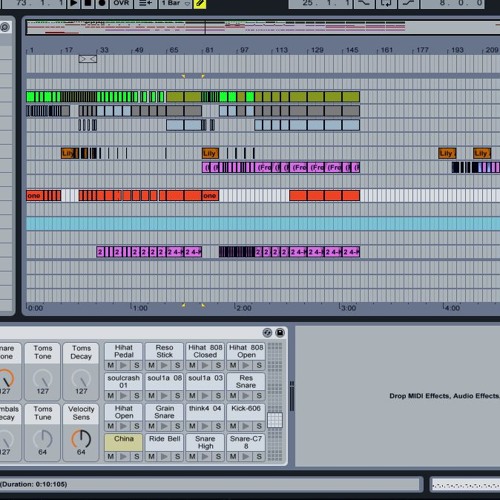Open the device Hot-Swap button
Image resolution: width=500 pixels, height=500 pixels.
[267, 333]
